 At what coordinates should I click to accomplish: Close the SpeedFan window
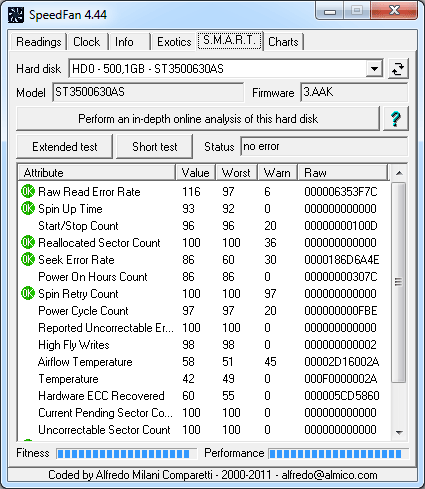pyautogui.click(x=394, y=11)
